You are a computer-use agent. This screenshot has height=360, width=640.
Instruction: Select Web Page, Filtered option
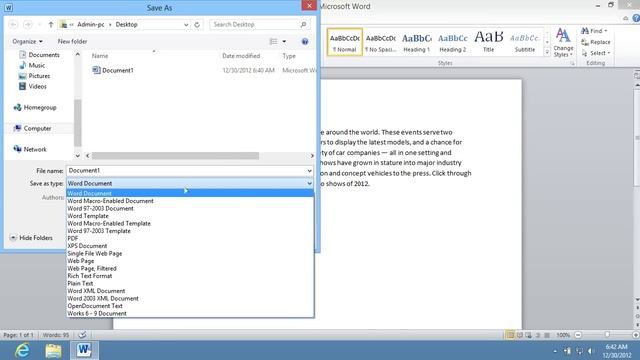pos(190,268)
